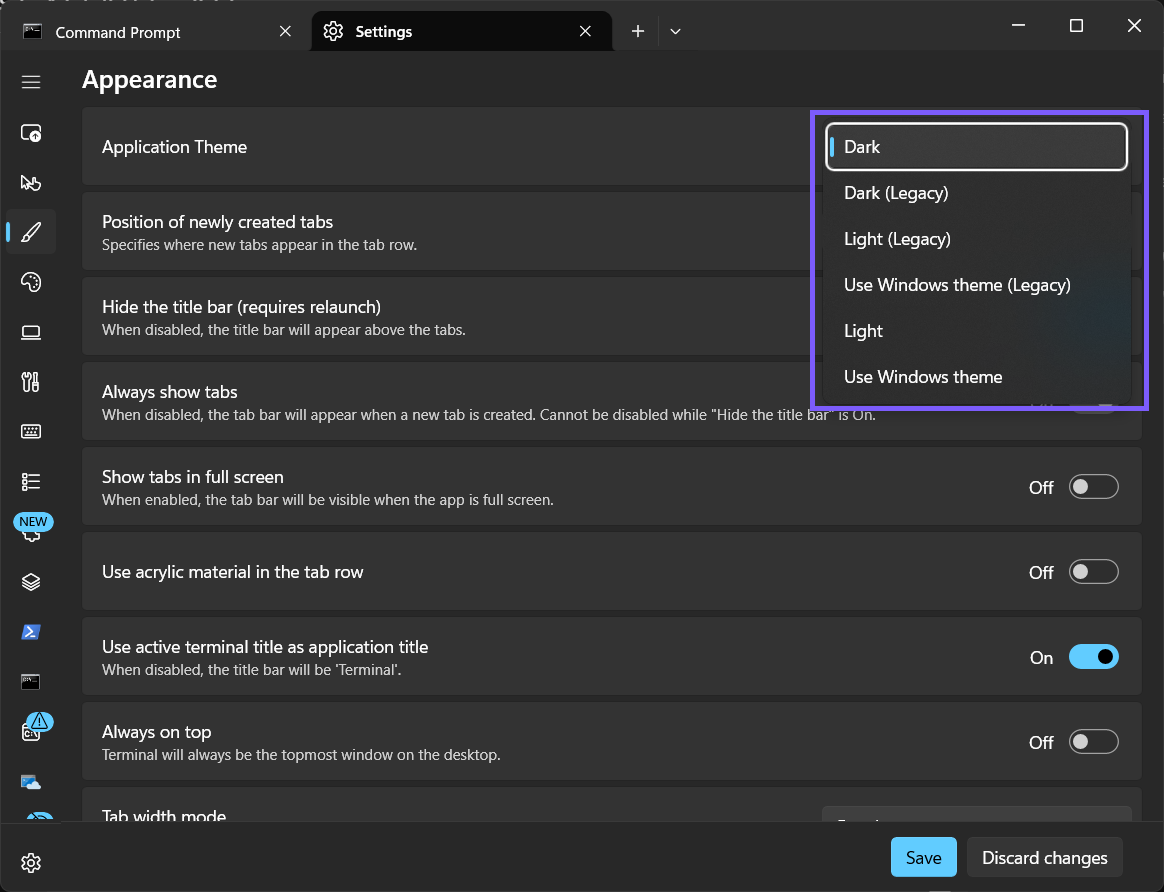Toggle Show tabs in full screen

point(1093,487)
